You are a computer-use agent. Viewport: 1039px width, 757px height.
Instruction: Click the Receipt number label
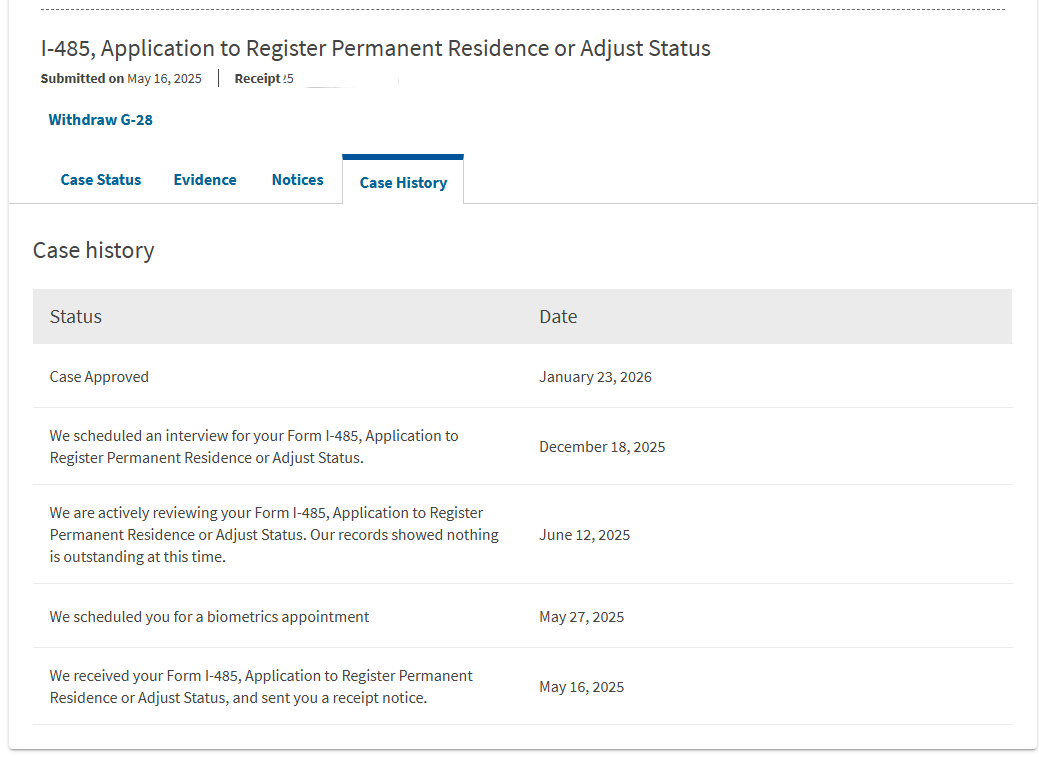(x=258, y=79)
